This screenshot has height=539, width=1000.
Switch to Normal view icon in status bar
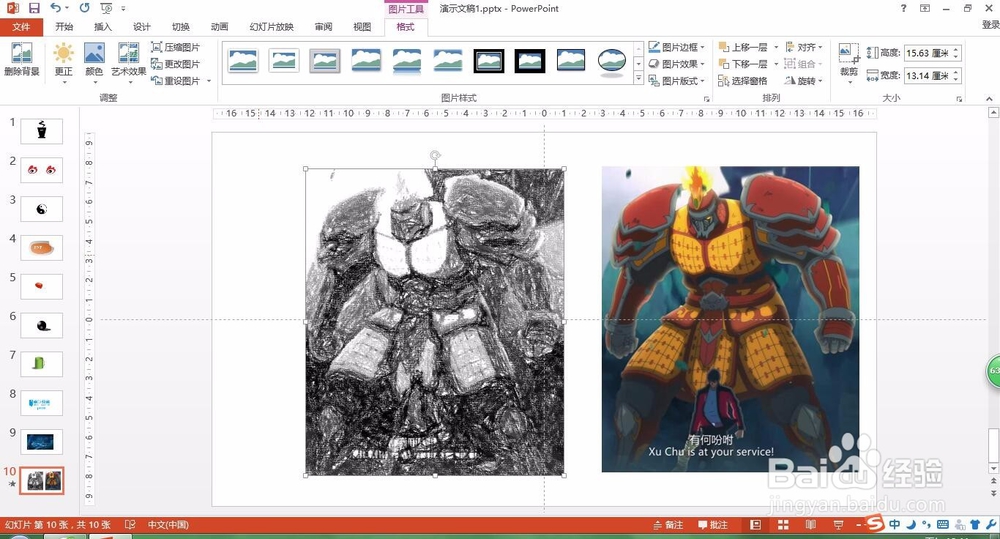pos(756,525)
